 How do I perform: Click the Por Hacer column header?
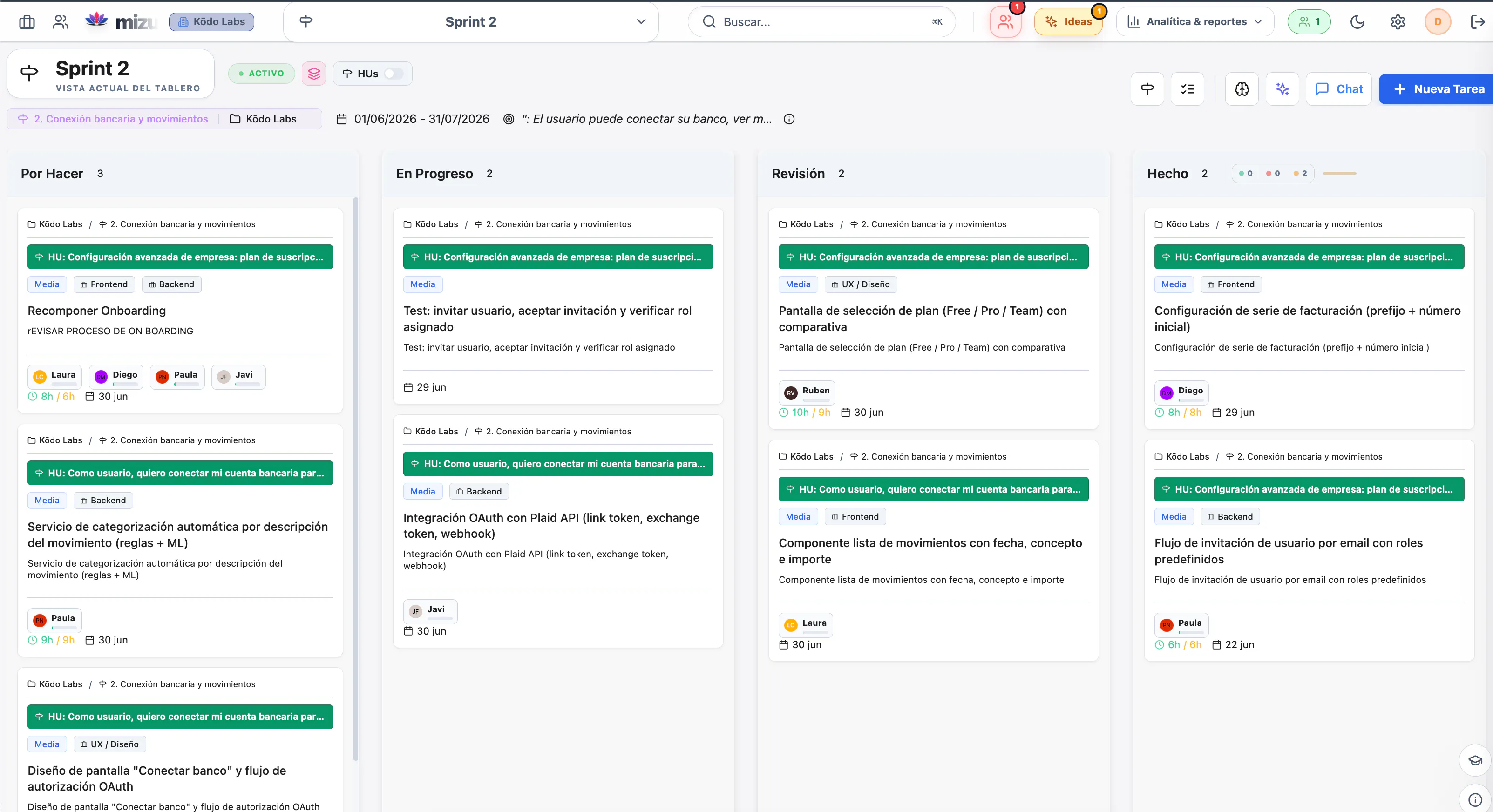pos(183,173)
